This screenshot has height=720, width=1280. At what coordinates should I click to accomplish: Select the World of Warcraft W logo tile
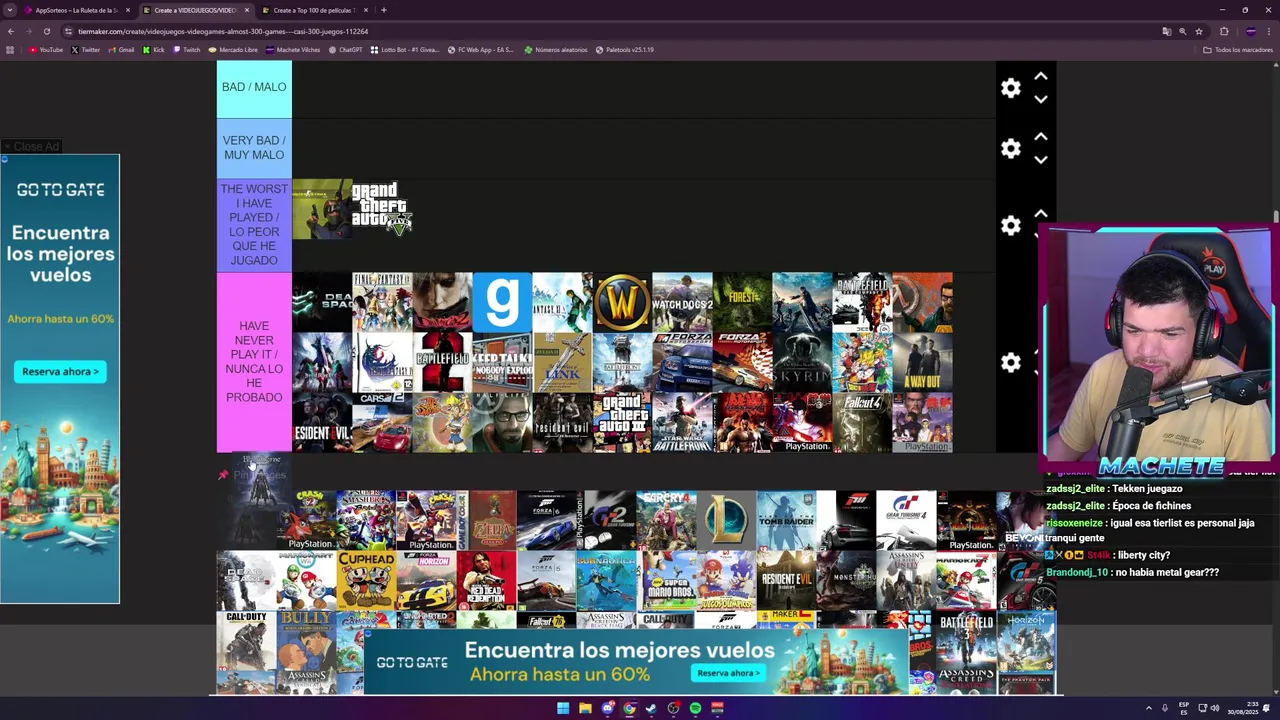tap(622, 302)
